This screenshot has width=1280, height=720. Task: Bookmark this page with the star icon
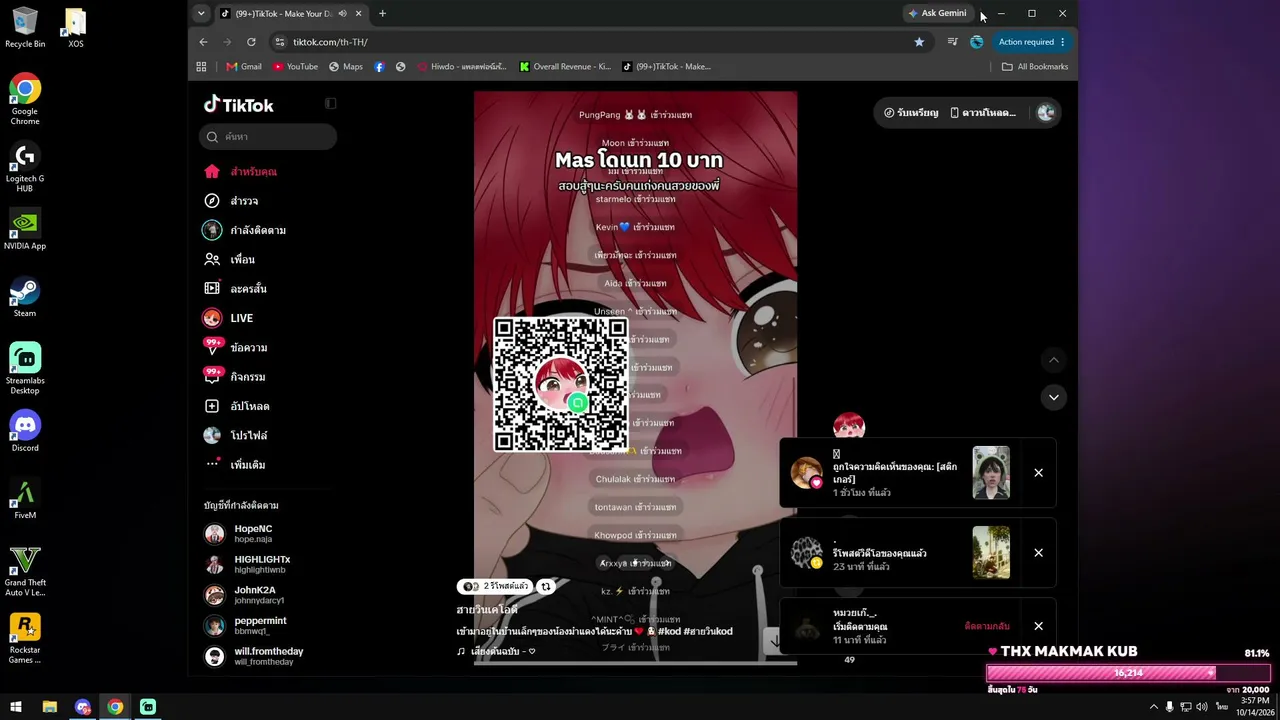point(919,42)
